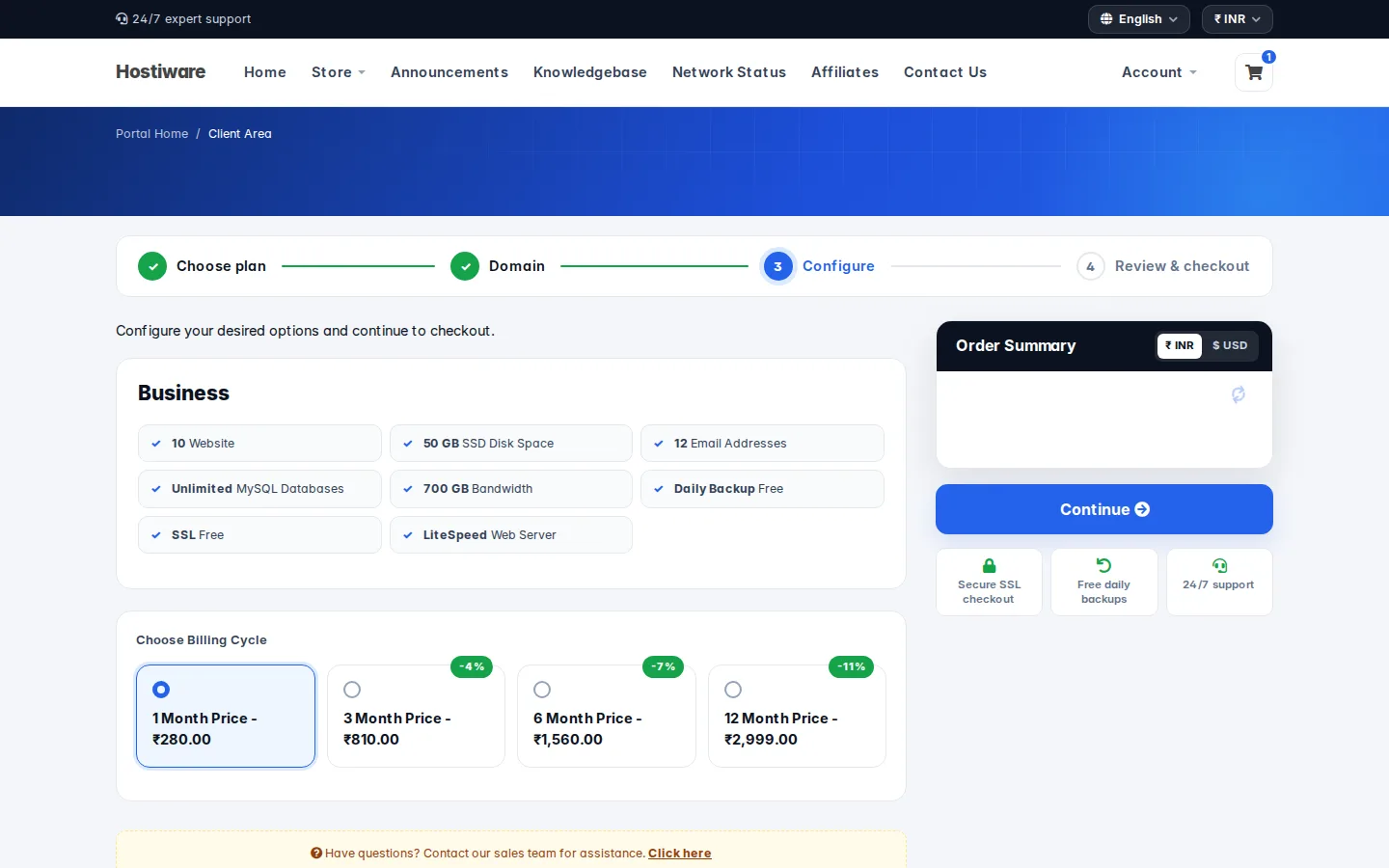Click the checkmark beside Daily Backup Free
1389x868 pixels.
pos(659,489)
